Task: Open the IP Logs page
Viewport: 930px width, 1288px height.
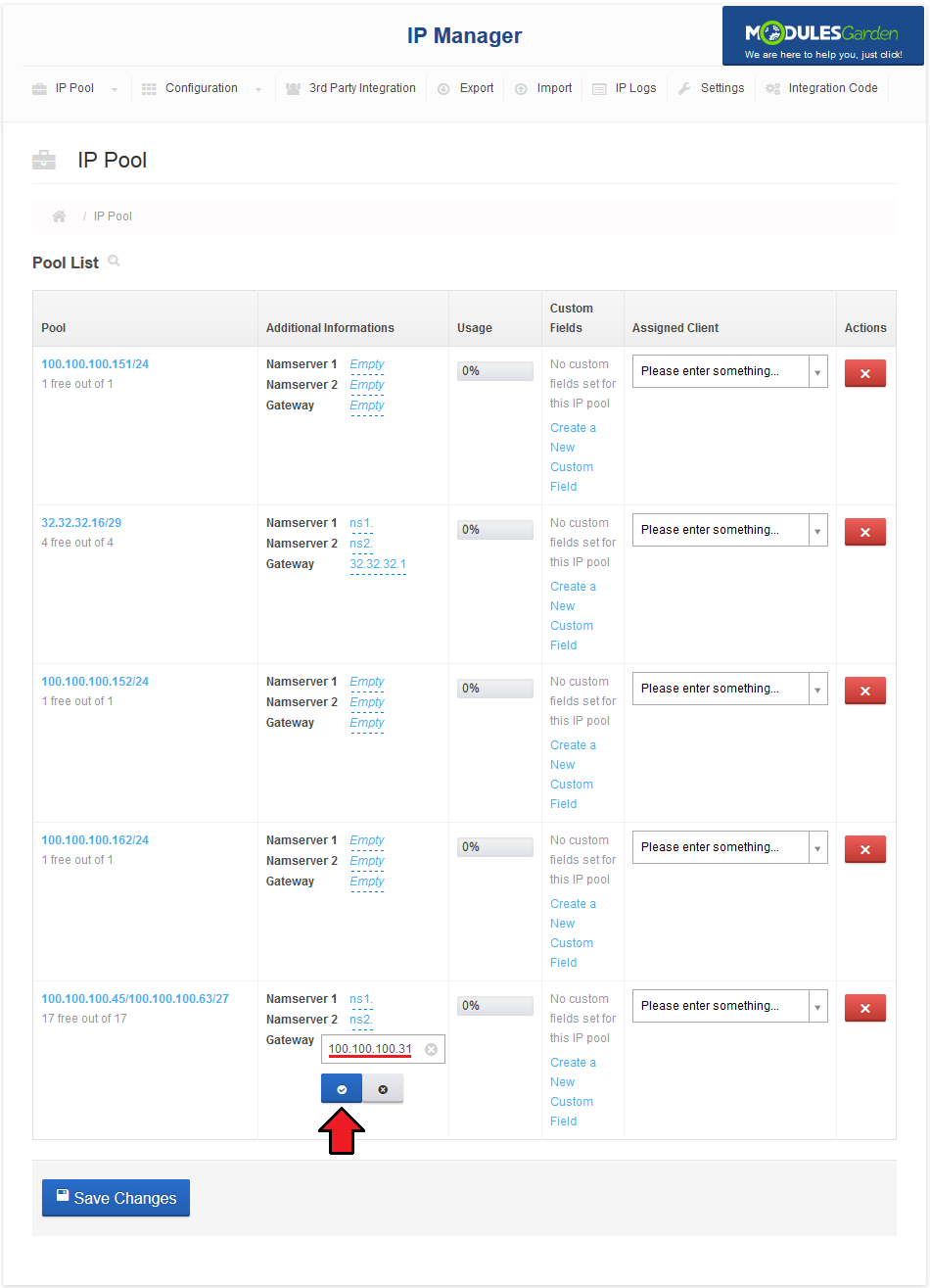Action: coord(635,88)
